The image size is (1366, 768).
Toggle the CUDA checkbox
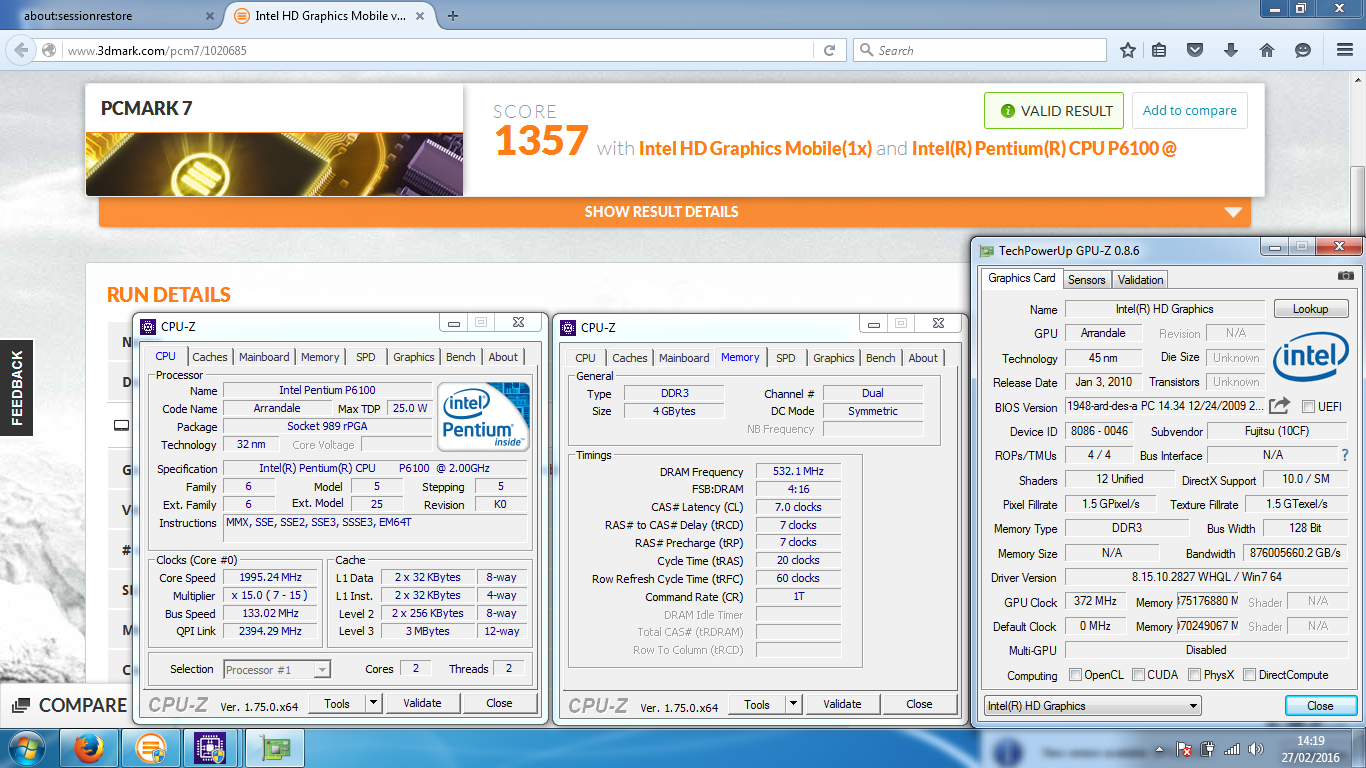click(1138, 675)
